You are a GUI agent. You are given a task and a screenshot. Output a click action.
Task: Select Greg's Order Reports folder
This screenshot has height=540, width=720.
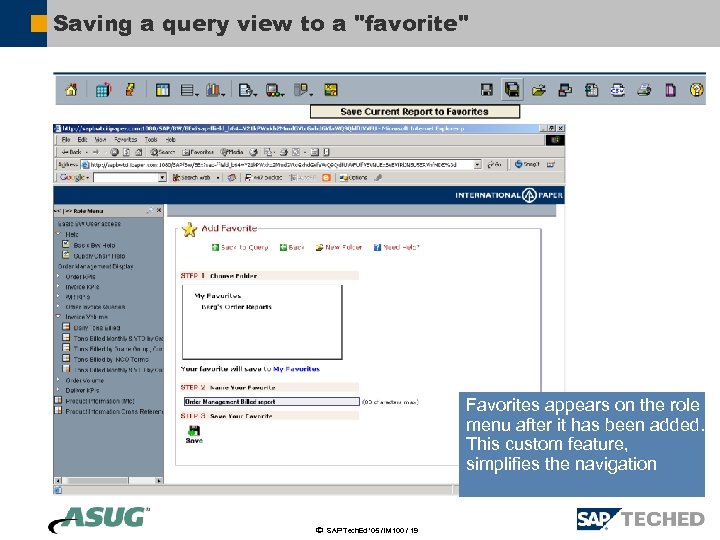coord(236,307)
